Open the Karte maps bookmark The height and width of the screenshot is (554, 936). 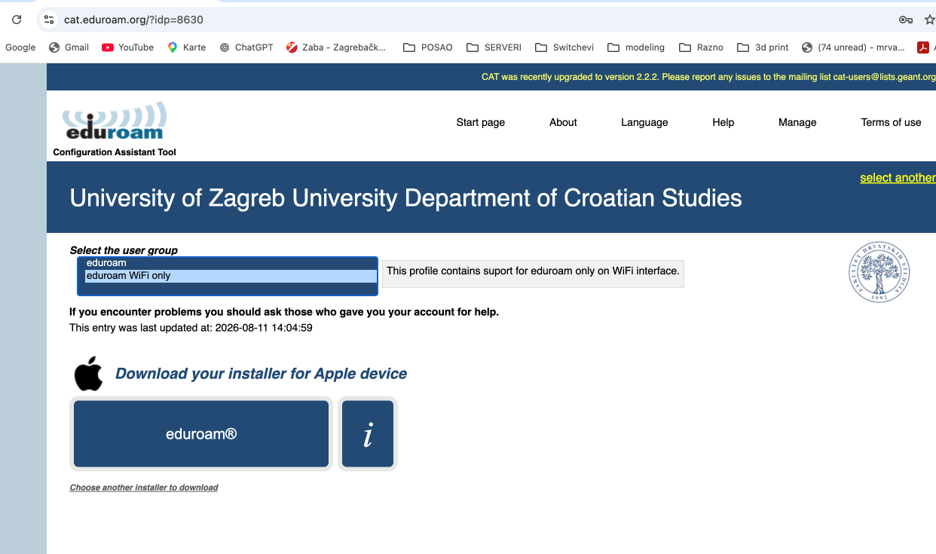tap(186, 47)
